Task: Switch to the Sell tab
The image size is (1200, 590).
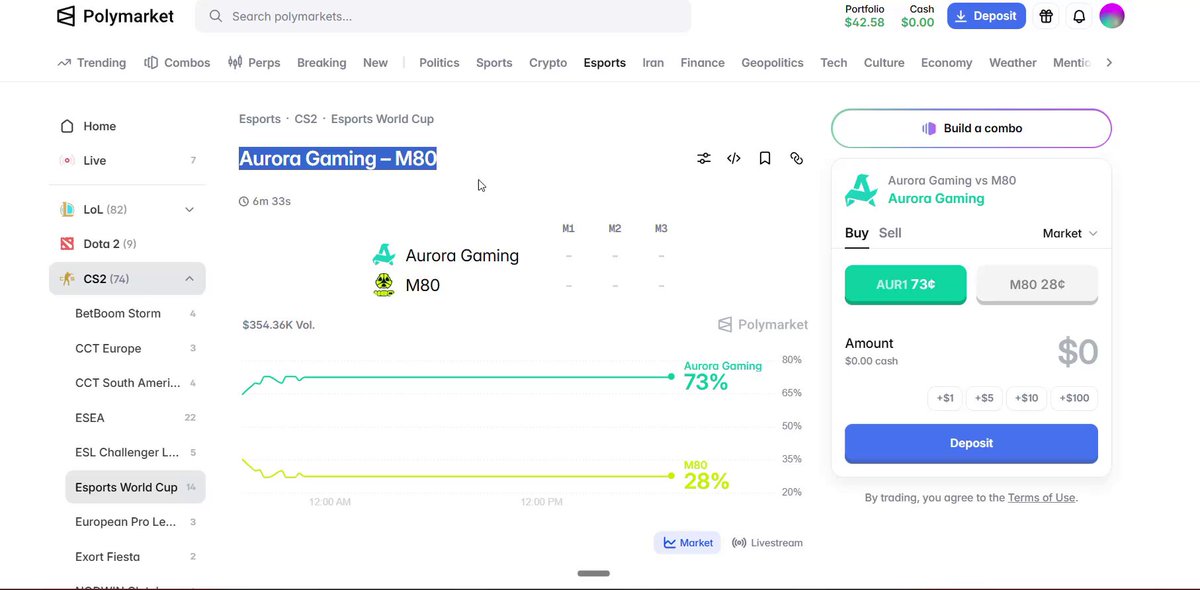Action: pos(890,233)
